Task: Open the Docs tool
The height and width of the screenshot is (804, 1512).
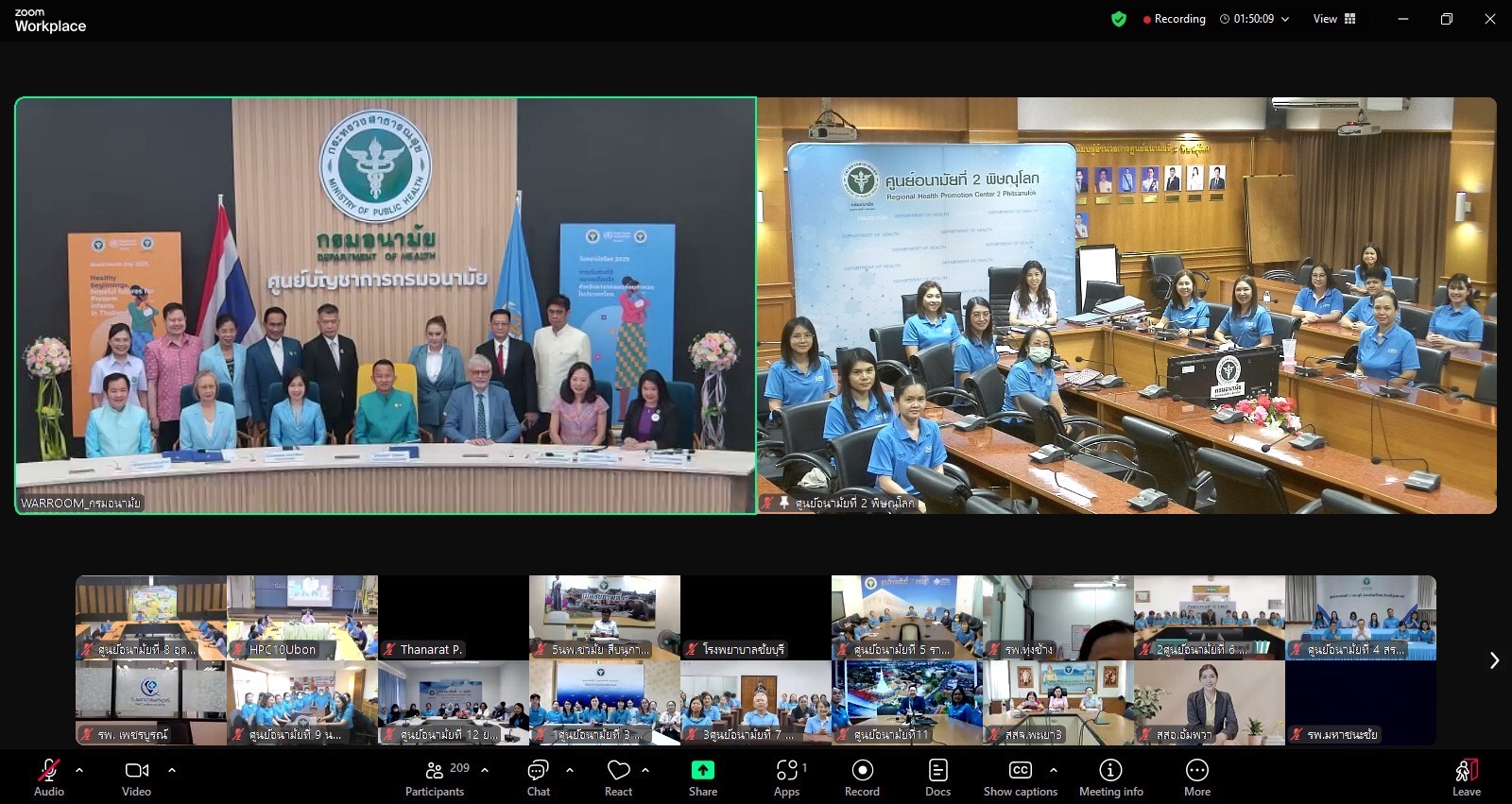Action: [938, 778]
